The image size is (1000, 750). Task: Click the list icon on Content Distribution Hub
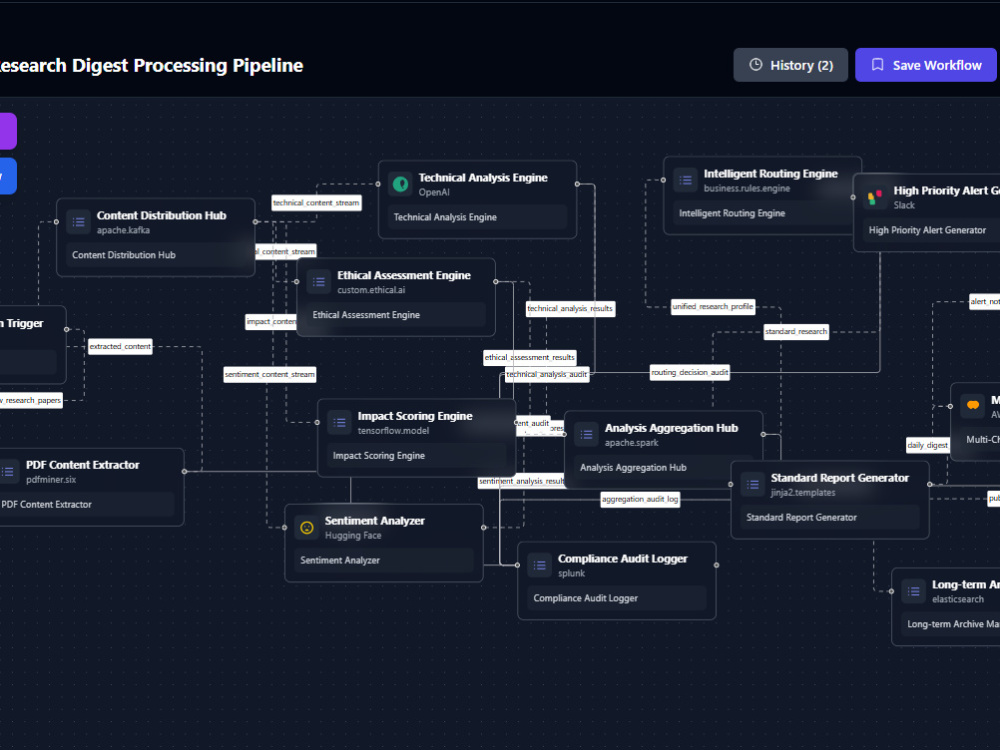(78, 222)
